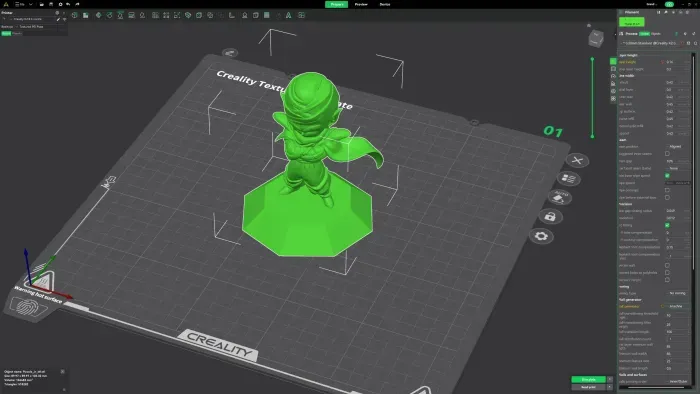The image size is (700, 394).
Task: Click the green layer height slider handle
Action: (x=592, y=59)
